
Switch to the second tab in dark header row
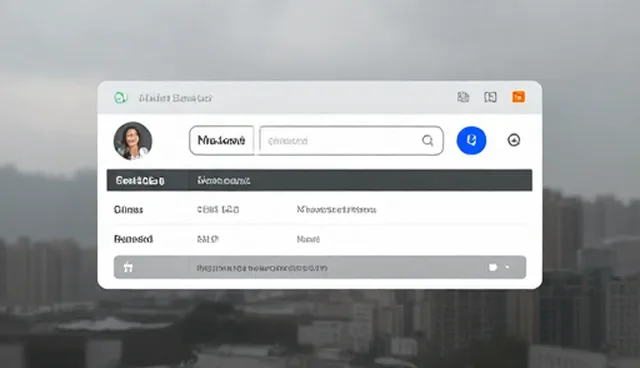coord(223,180)
